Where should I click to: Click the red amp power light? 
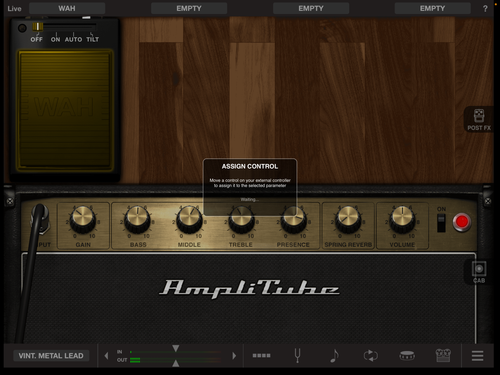click(462, 222)
